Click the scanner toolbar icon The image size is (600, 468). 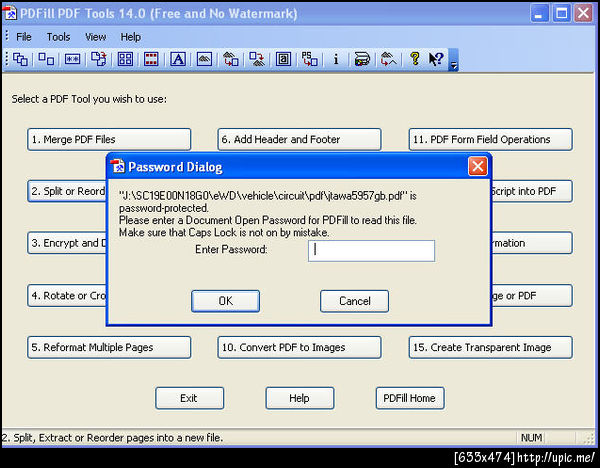pyautogui.click(x=362, y=59)
